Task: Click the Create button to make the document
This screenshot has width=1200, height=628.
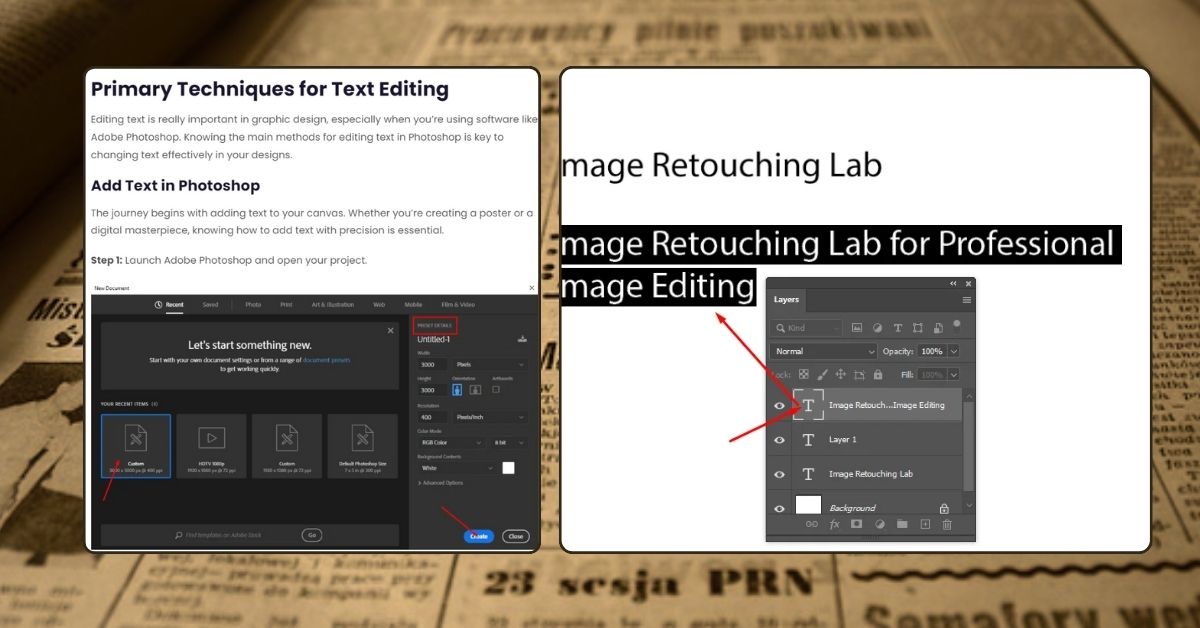Action: point(479,536)
